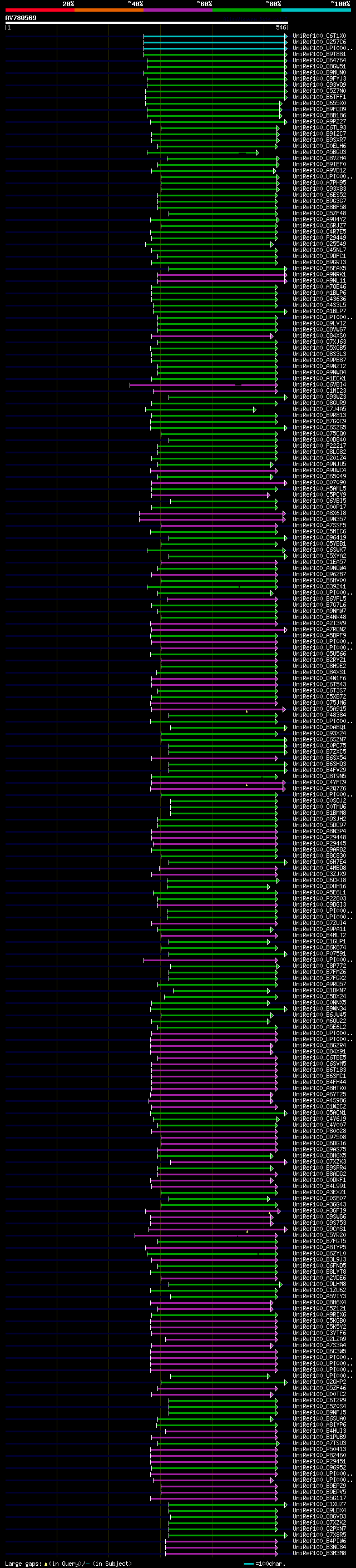This screenshot has height=1568, width=356.
Task: Open the UniRef100_Q93WZ3 entry
Action: (319, 397)
